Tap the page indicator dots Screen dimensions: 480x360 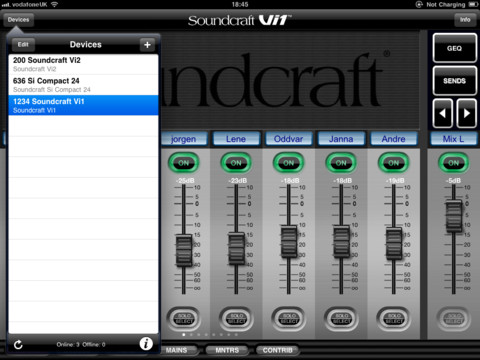(210, 334)
